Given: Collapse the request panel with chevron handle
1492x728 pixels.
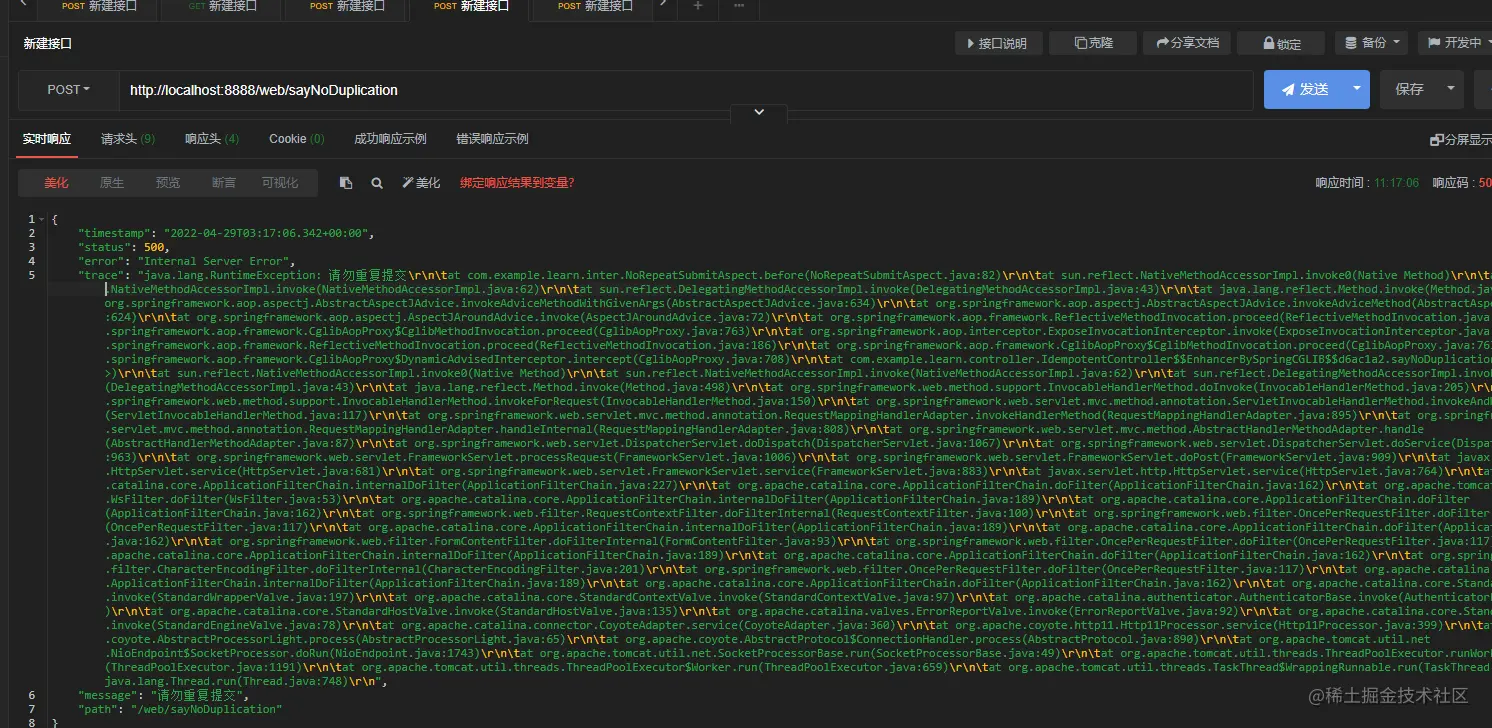Looking at the screenshot, I should click(759, 112).
